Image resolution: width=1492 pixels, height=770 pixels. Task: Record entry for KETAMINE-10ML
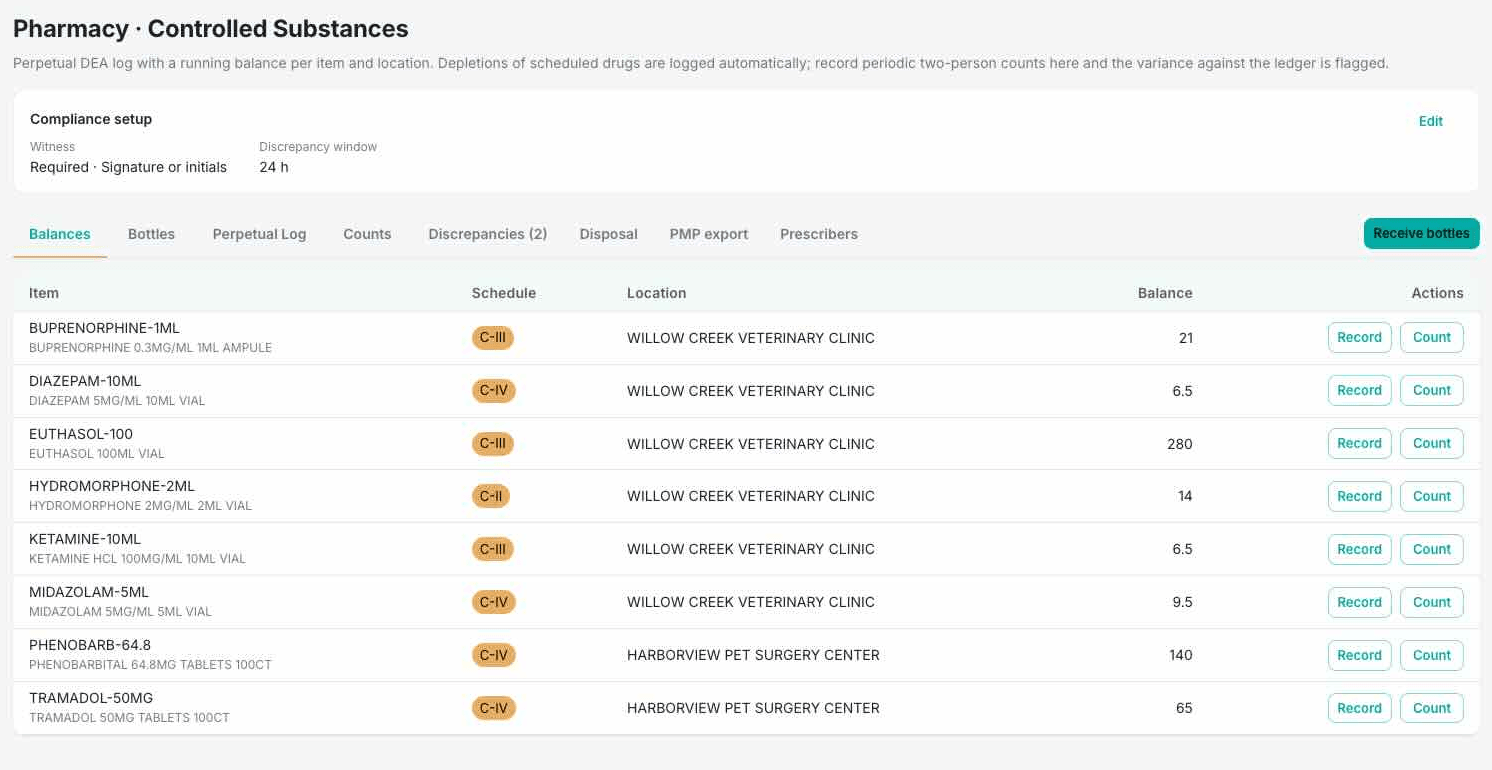point(1359,549)
